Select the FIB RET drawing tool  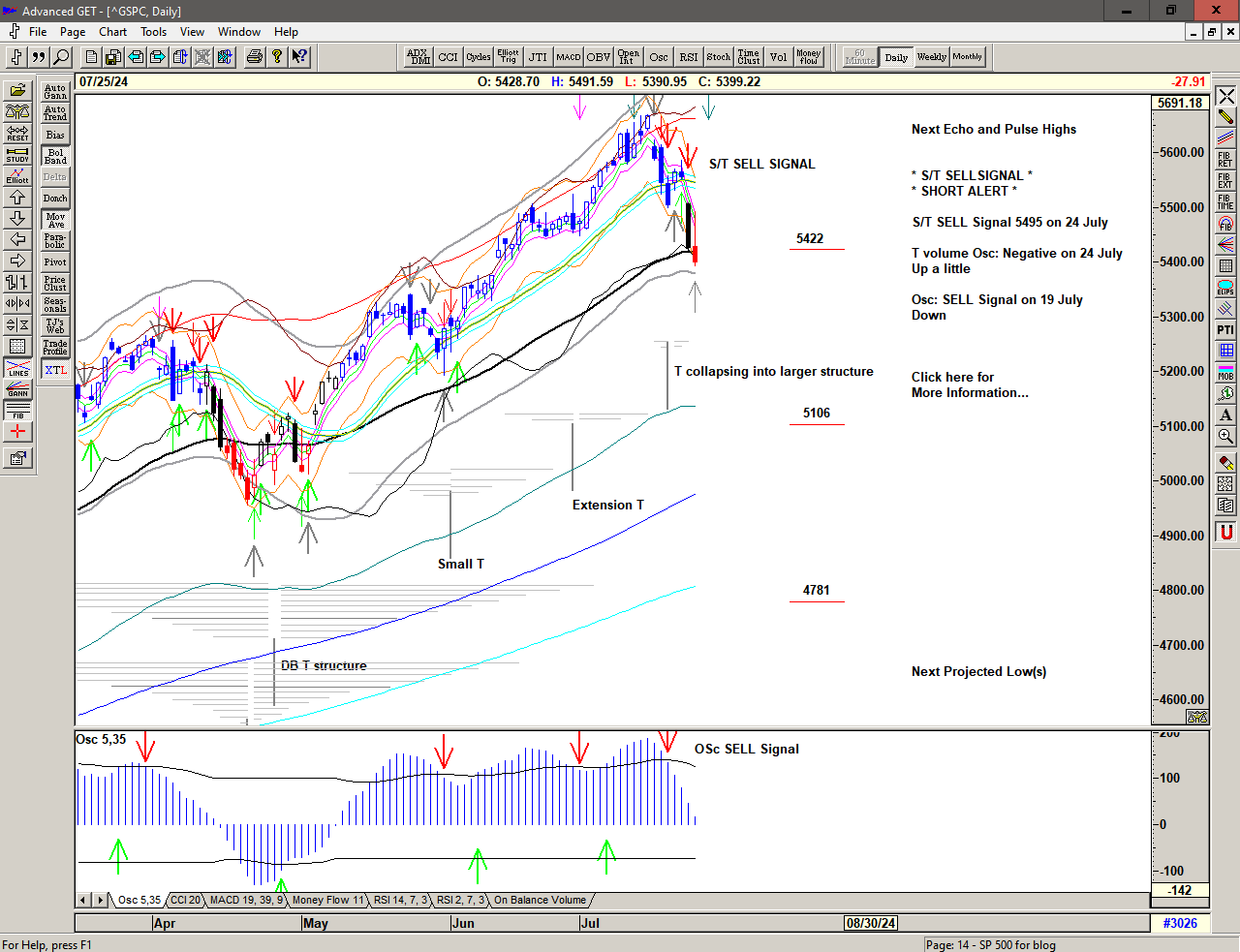click(x=1225, y=160)
